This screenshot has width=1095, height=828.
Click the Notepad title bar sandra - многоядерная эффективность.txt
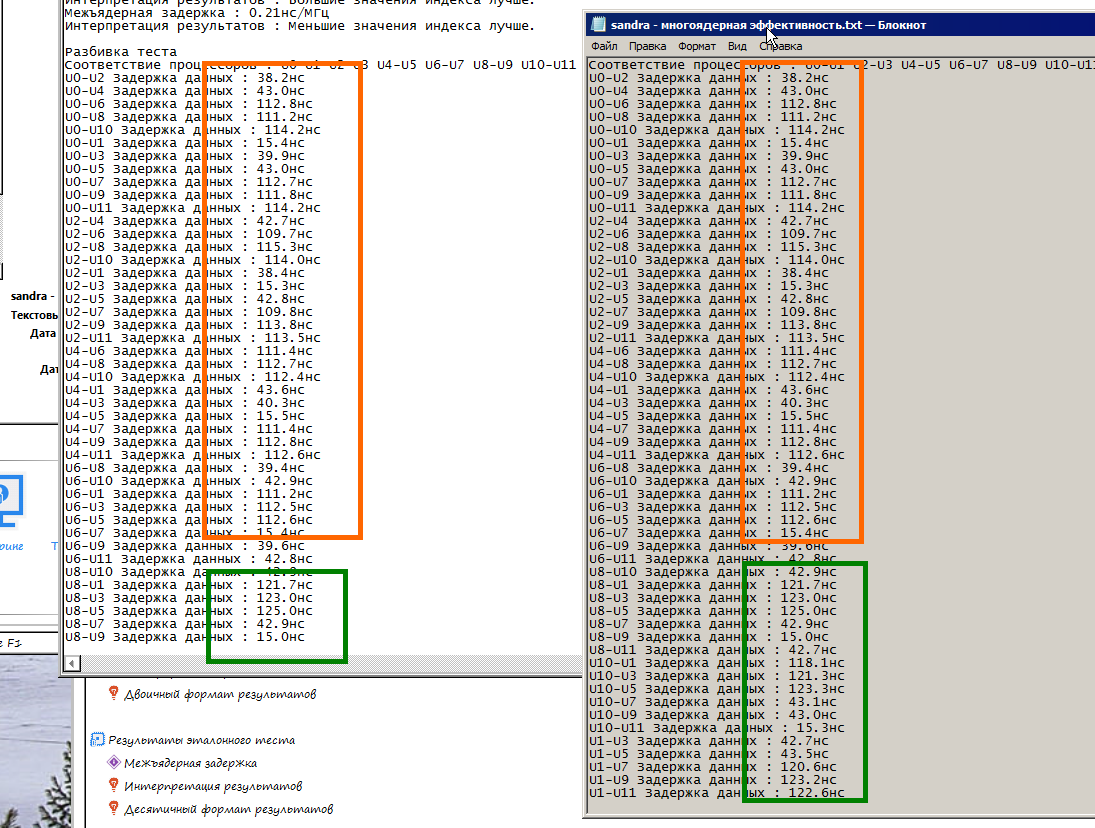coord(768,25)
